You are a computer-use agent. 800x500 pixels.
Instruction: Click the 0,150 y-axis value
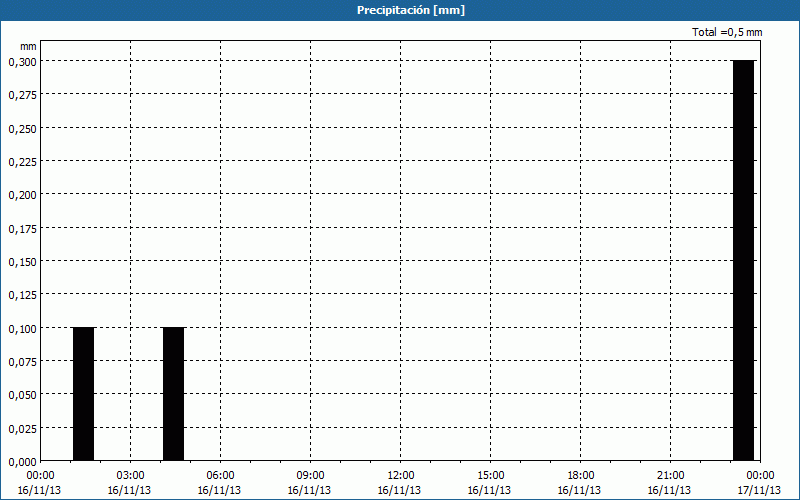[22, 262]
